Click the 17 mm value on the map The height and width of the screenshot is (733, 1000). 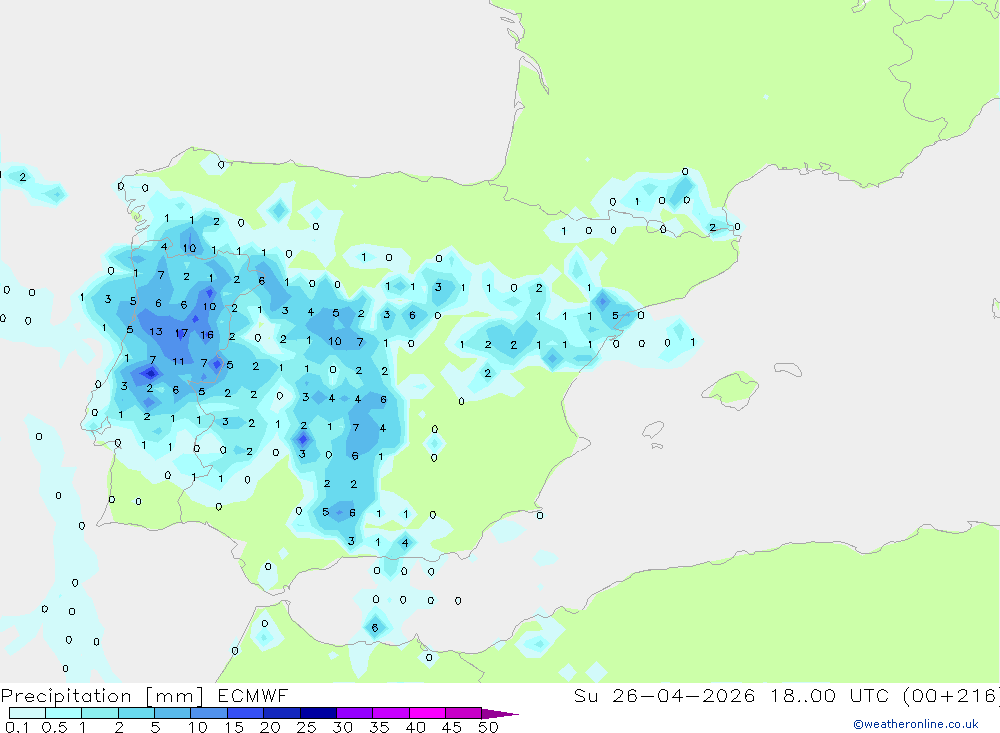click(x=182, y=334)
